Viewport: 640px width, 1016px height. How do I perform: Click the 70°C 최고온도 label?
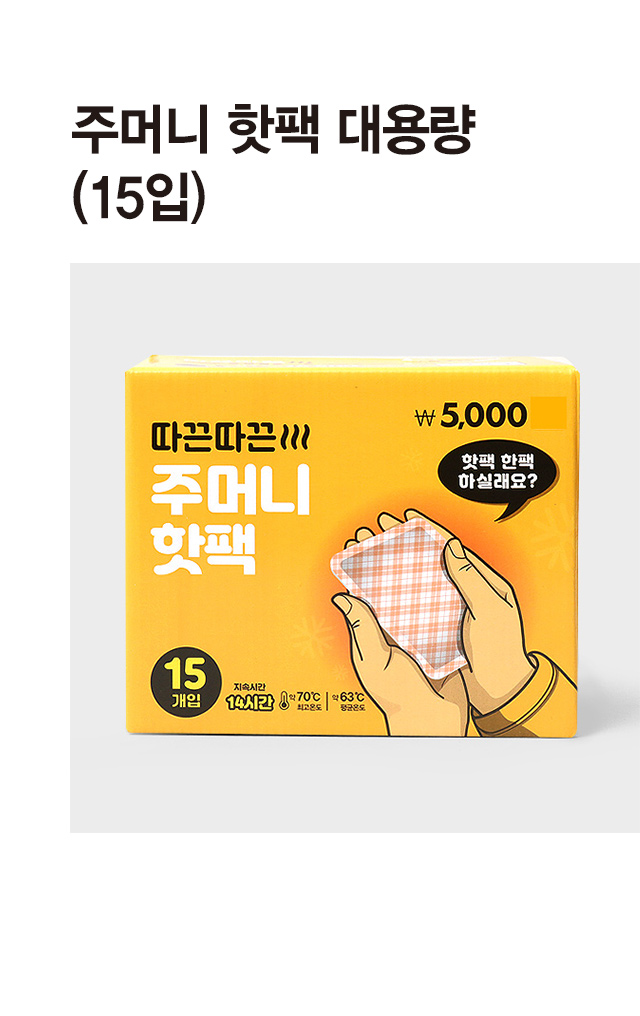308,700
